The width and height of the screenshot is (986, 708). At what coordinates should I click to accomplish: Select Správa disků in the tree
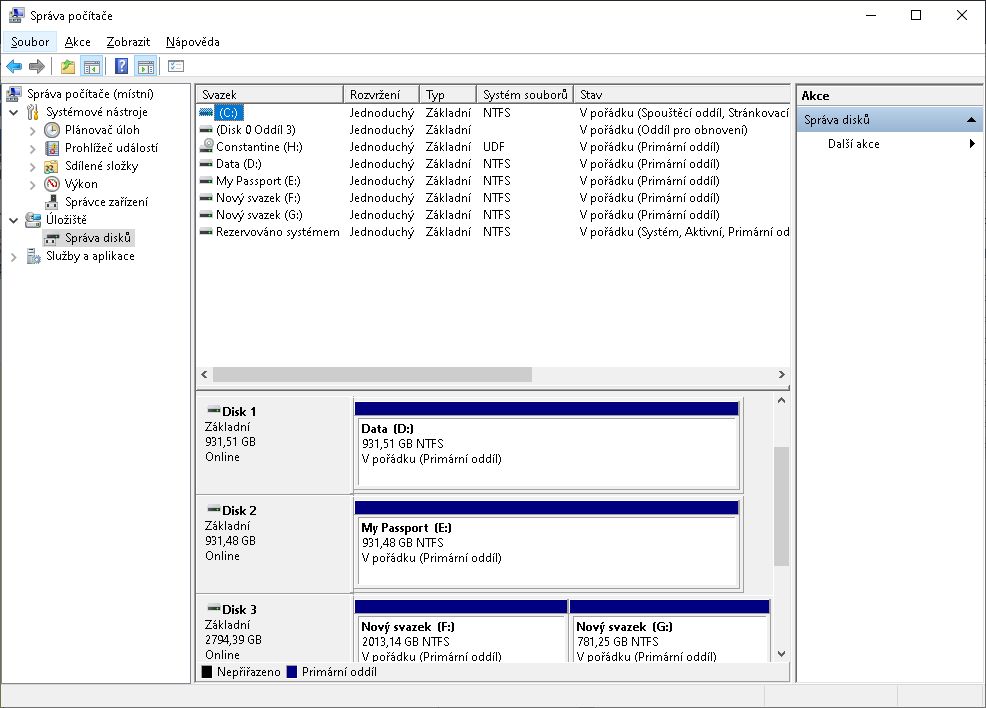[x=97, y=238]
